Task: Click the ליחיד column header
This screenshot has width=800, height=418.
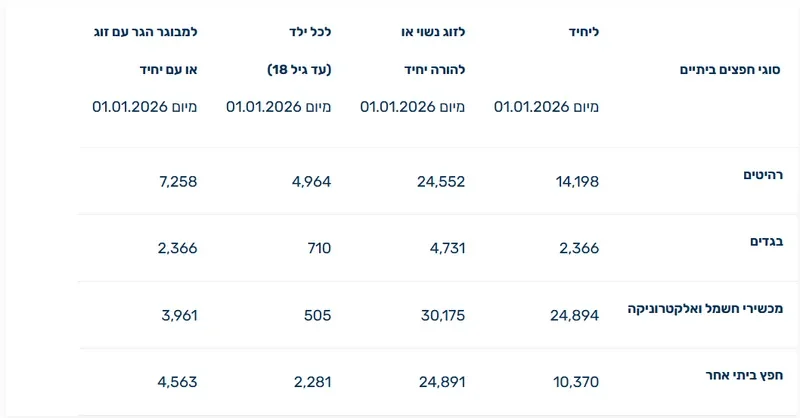Action: (x=582, y=32)
